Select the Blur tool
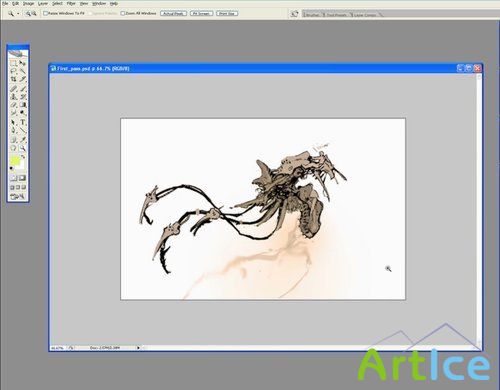 [13, 113]
